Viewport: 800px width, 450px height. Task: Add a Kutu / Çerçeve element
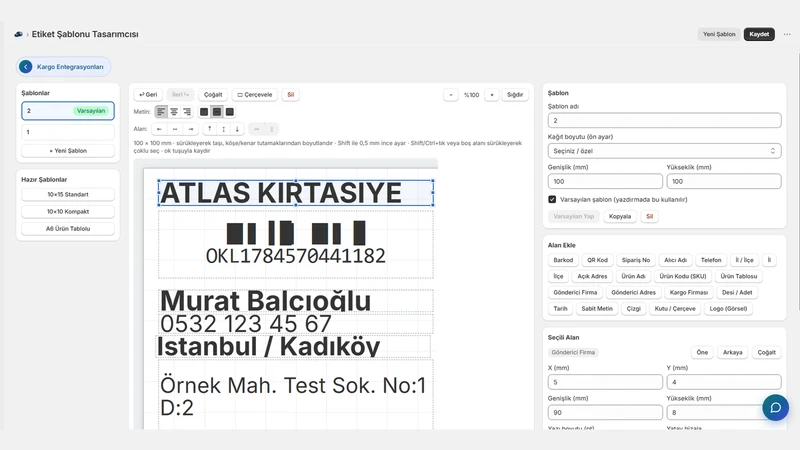[x=675, y=309]
